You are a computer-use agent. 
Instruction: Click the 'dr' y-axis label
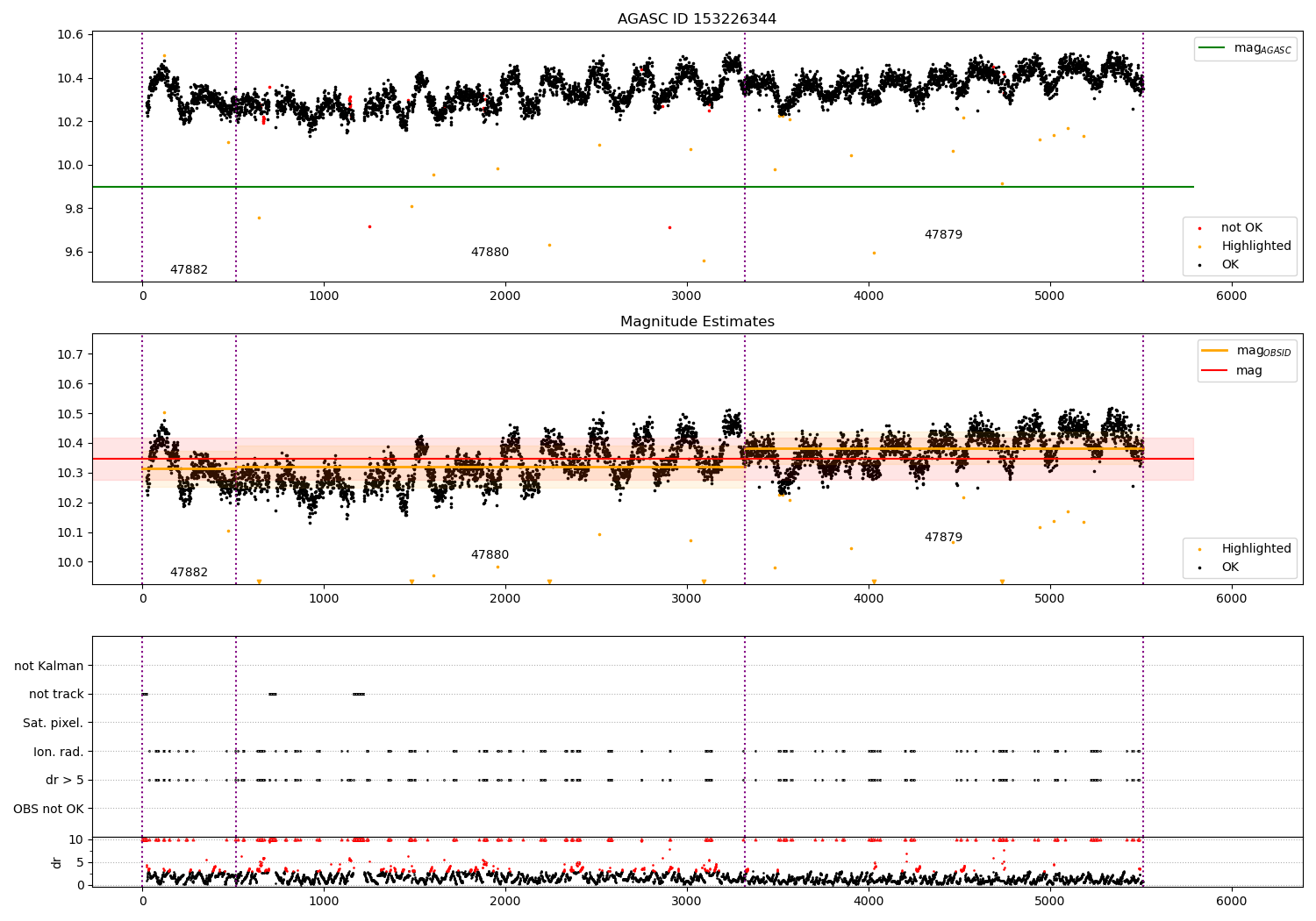point(57,862)
